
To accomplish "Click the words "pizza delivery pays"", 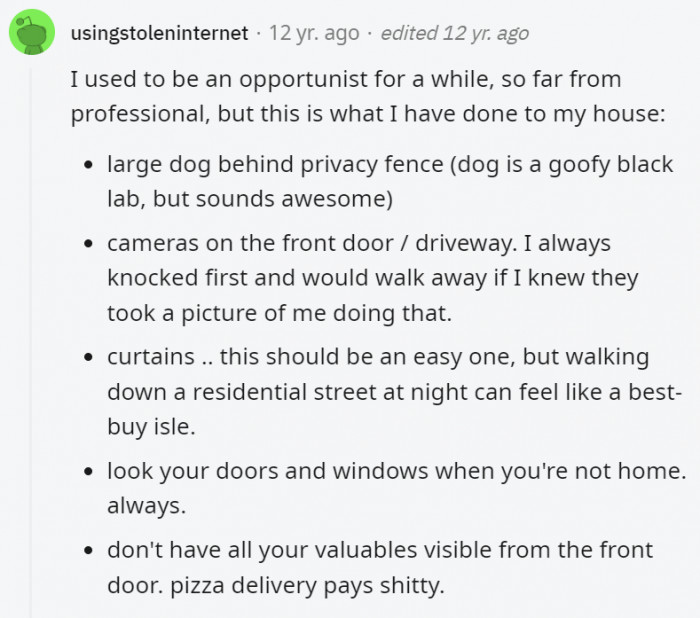I will coord(272,585).
